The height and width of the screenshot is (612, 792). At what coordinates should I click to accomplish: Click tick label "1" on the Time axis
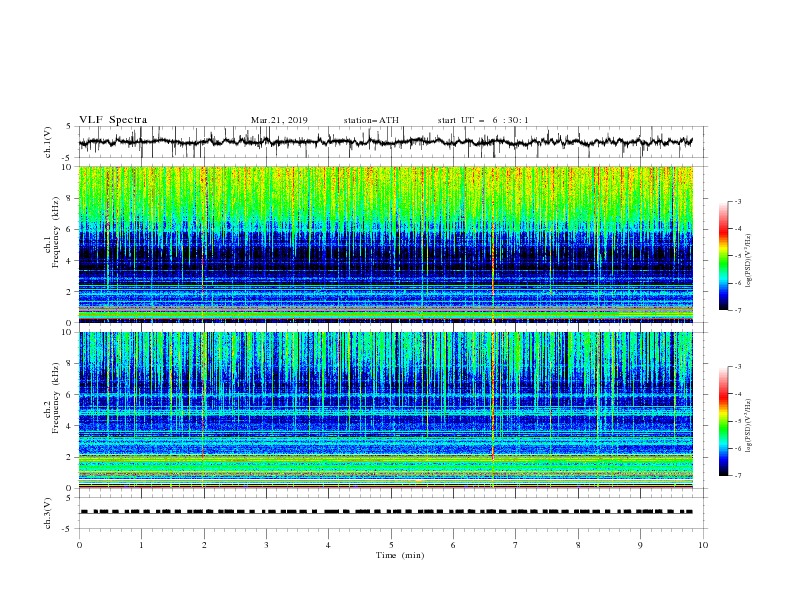tap(141, 545)
